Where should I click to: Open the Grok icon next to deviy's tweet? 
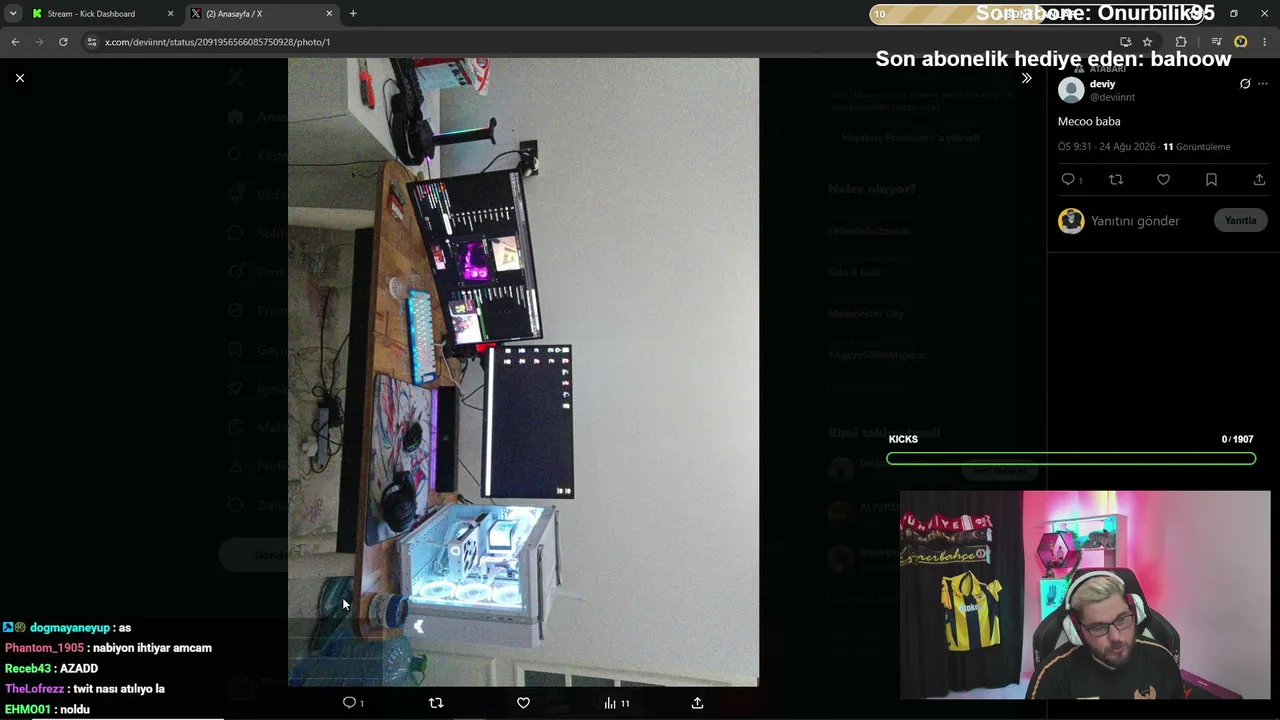click(1245, 84)
